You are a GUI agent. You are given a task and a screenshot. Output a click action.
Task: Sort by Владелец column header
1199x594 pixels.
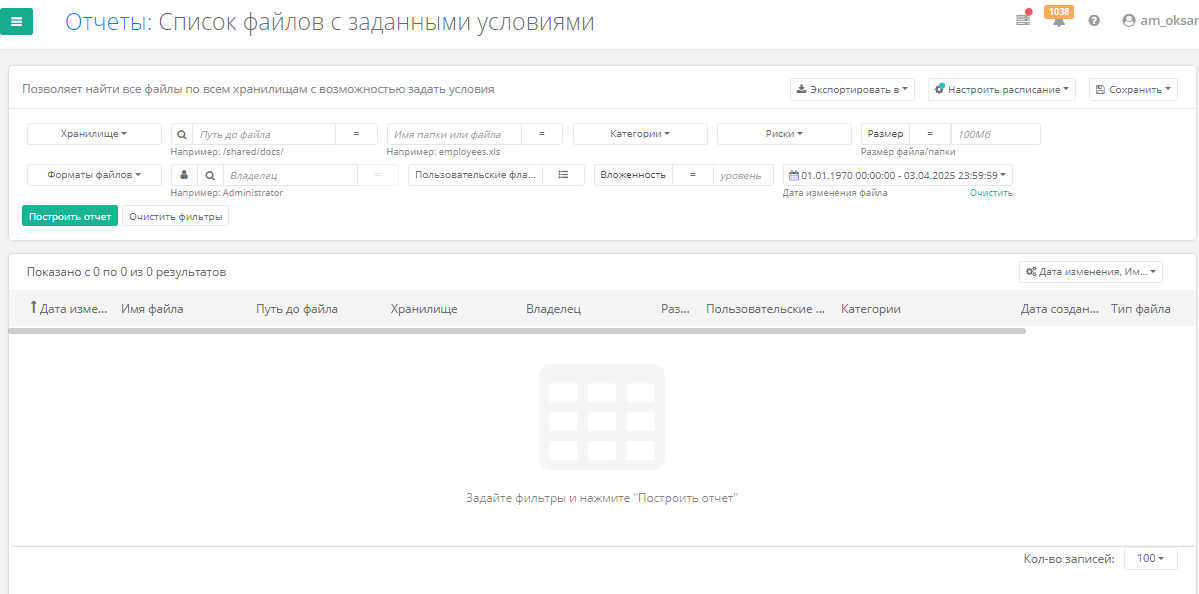point(554,309)
